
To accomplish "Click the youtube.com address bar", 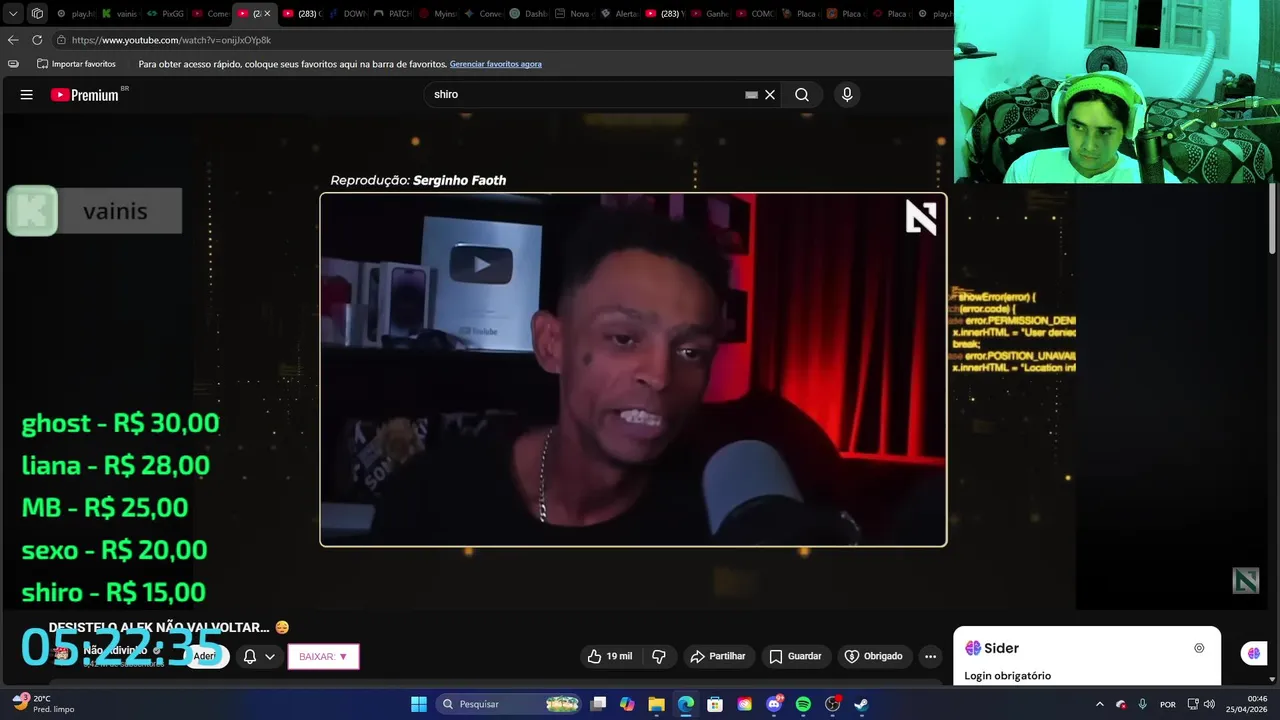I will (x=500, y=40).
